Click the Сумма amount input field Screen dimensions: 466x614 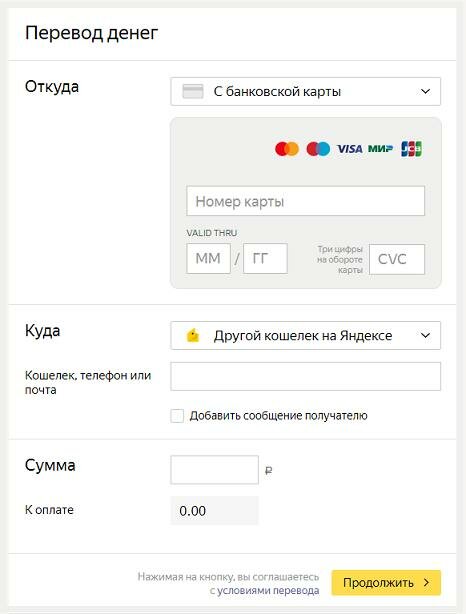coord(215,470)
